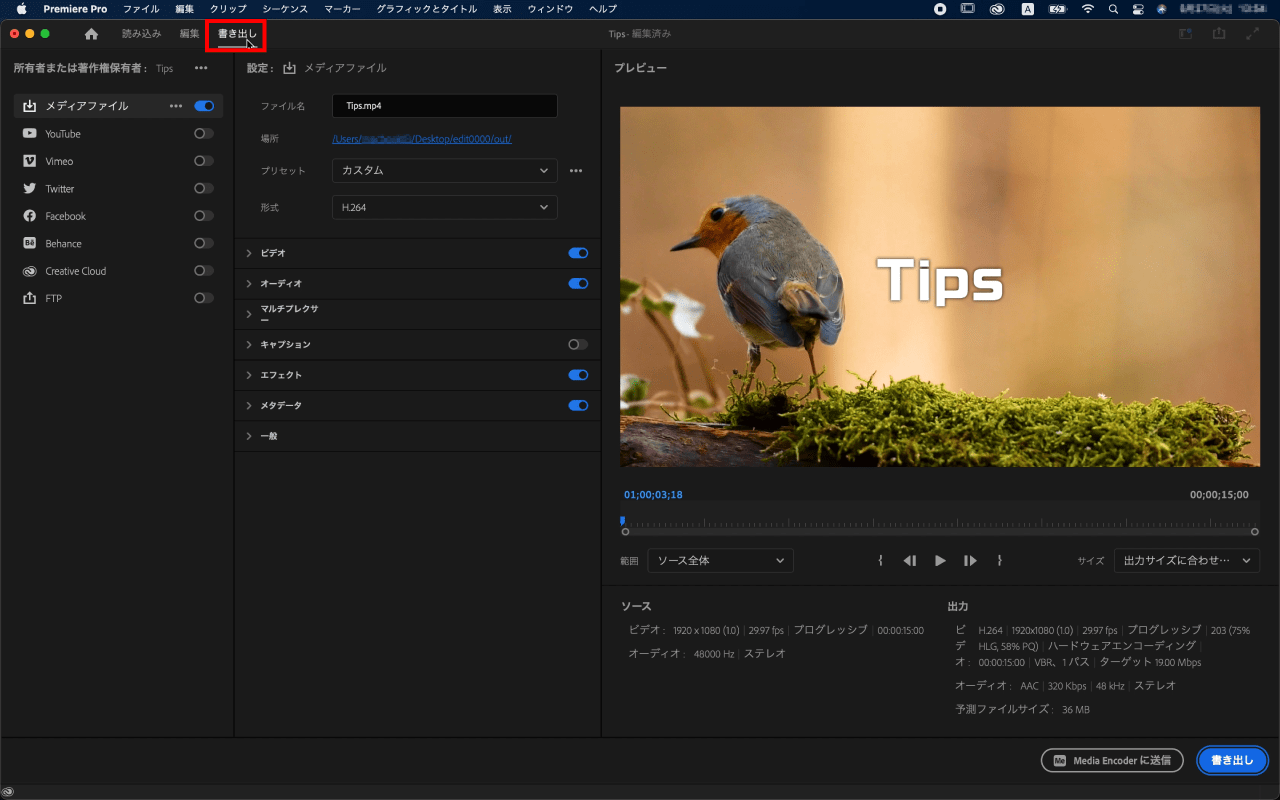
Task: Open the グラフィックとタイトル menu
Action: pyautogui.click(x=427, y=9)
